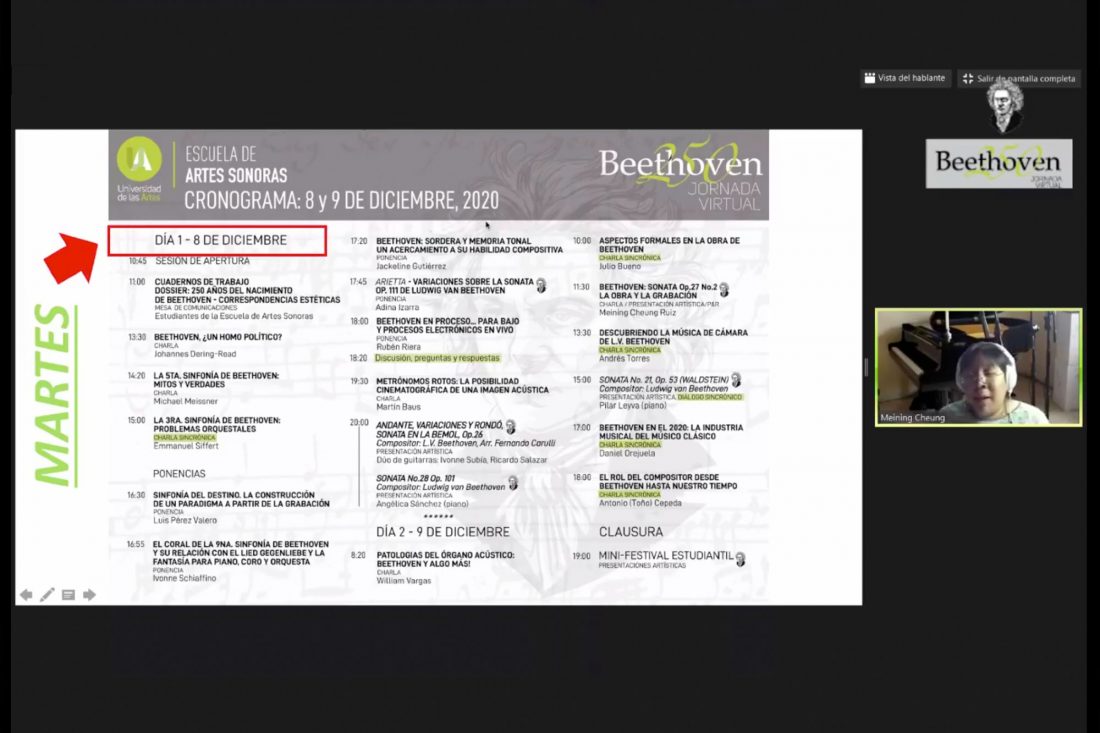Select the pencil annotation icon
1100x733 pixels.
tap(46, 595)
